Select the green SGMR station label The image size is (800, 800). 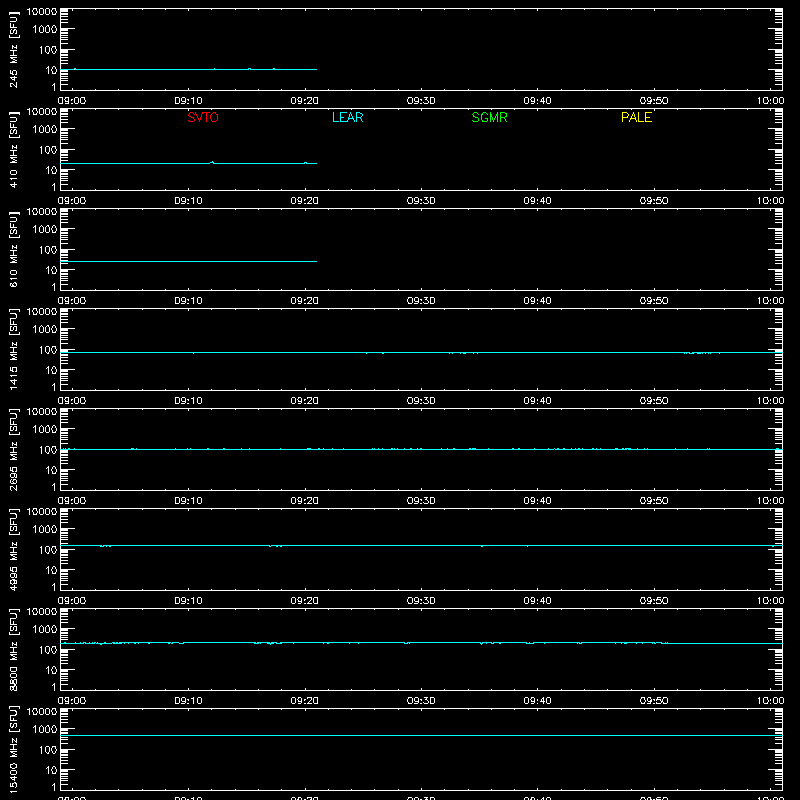click(x=489, y=117)
